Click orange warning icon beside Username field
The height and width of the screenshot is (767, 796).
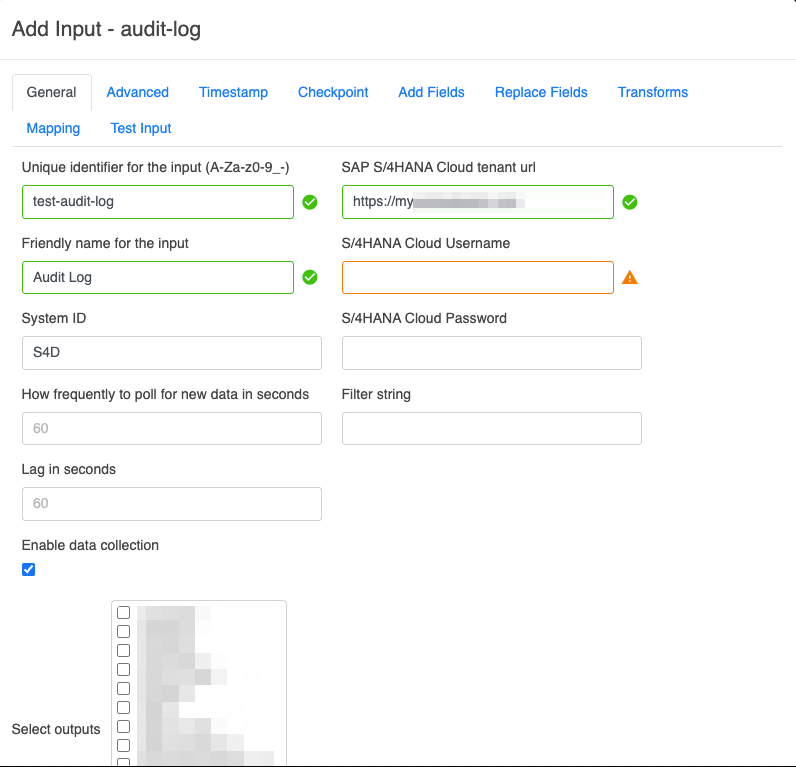[x=630, y=278]
